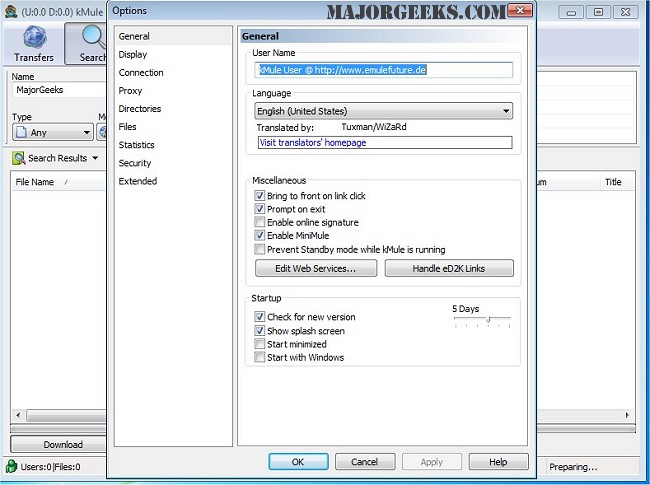Open the Transfers globe icon
Viewport: 650px width, 485px height.
tap(34, 37)
